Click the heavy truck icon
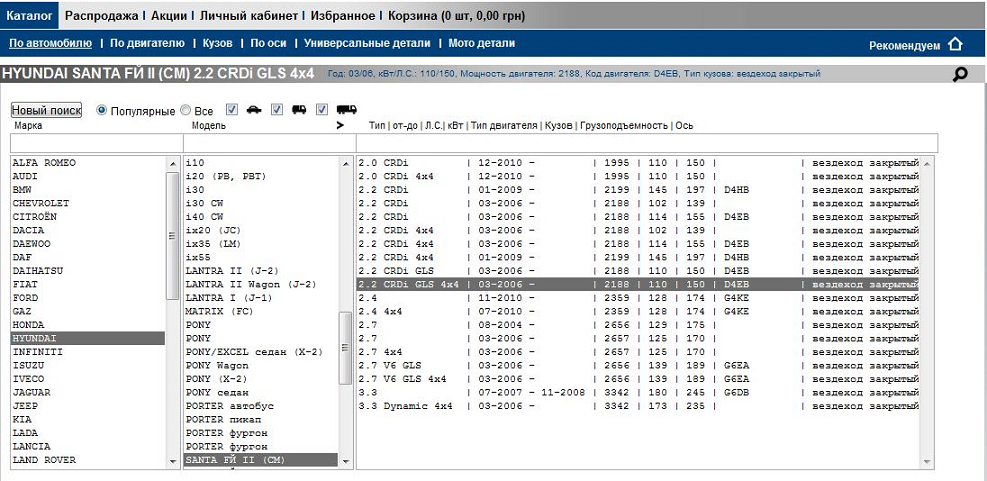This screenshot has height=481, width=987. pos(347,110)
